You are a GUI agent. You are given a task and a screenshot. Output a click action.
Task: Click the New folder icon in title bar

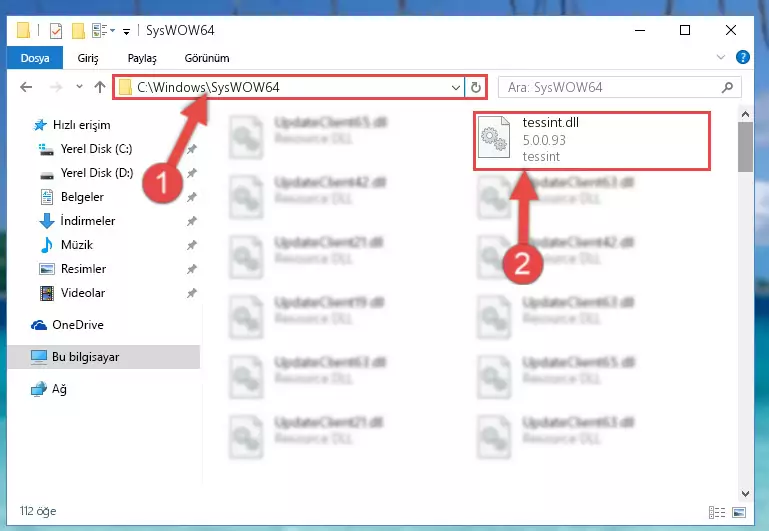coord(78,31)
